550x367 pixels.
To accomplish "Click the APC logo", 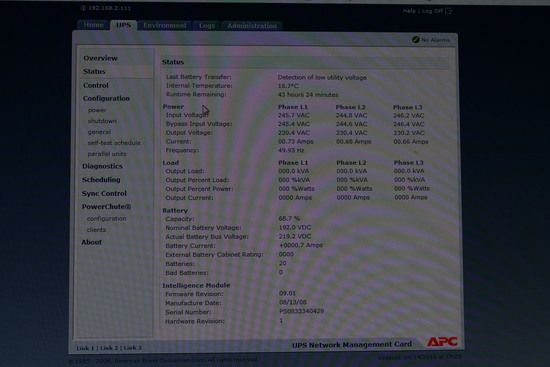I will 442,342.
